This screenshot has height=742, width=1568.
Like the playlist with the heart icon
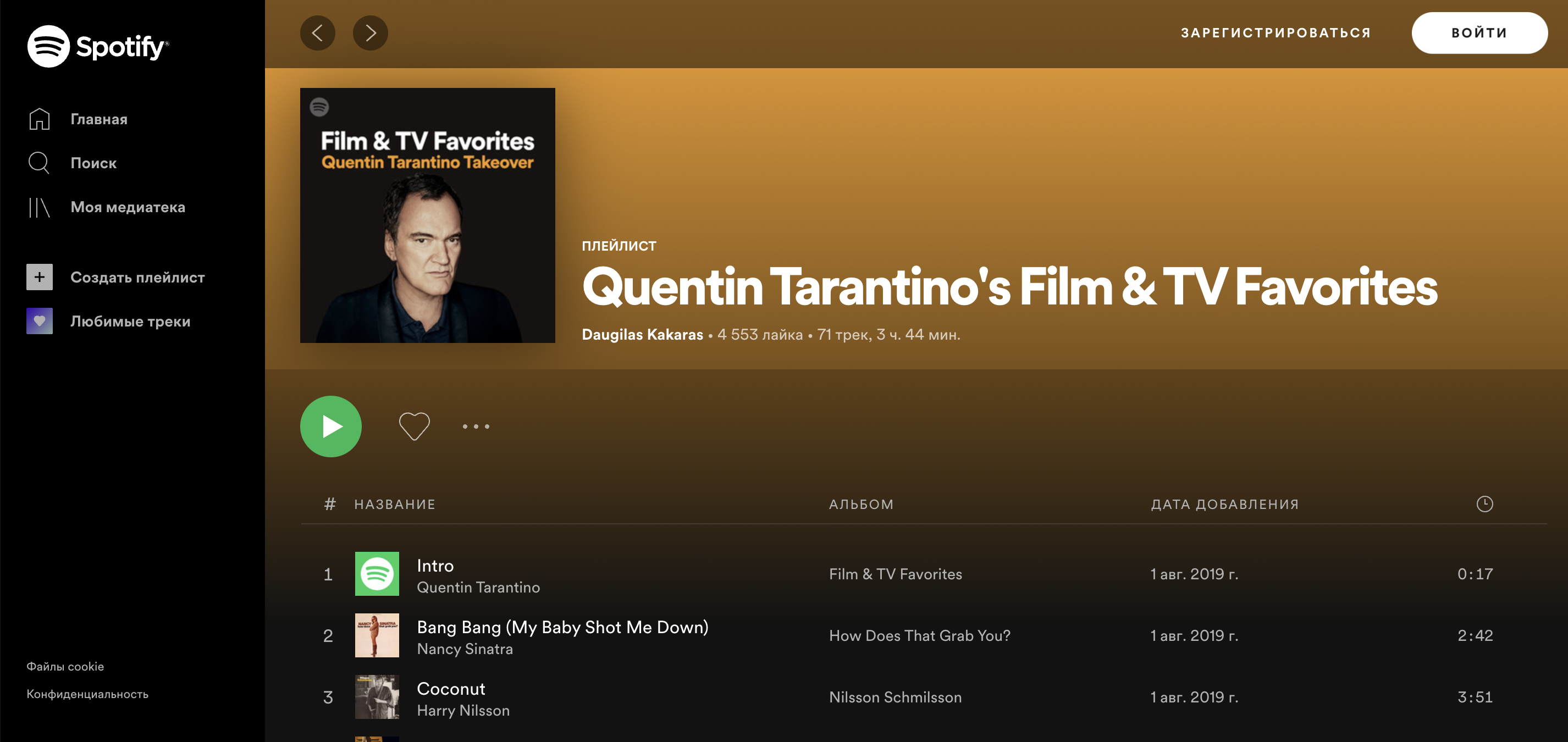[x=414, y=426]
